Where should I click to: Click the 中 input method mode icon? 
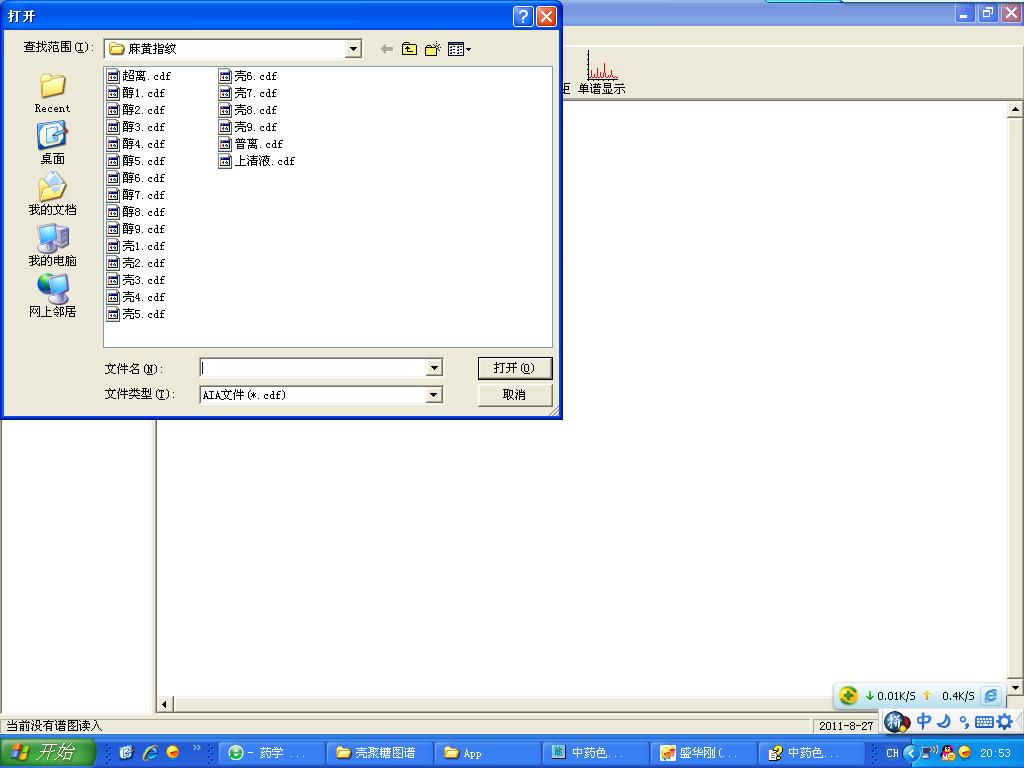point(923,721)
